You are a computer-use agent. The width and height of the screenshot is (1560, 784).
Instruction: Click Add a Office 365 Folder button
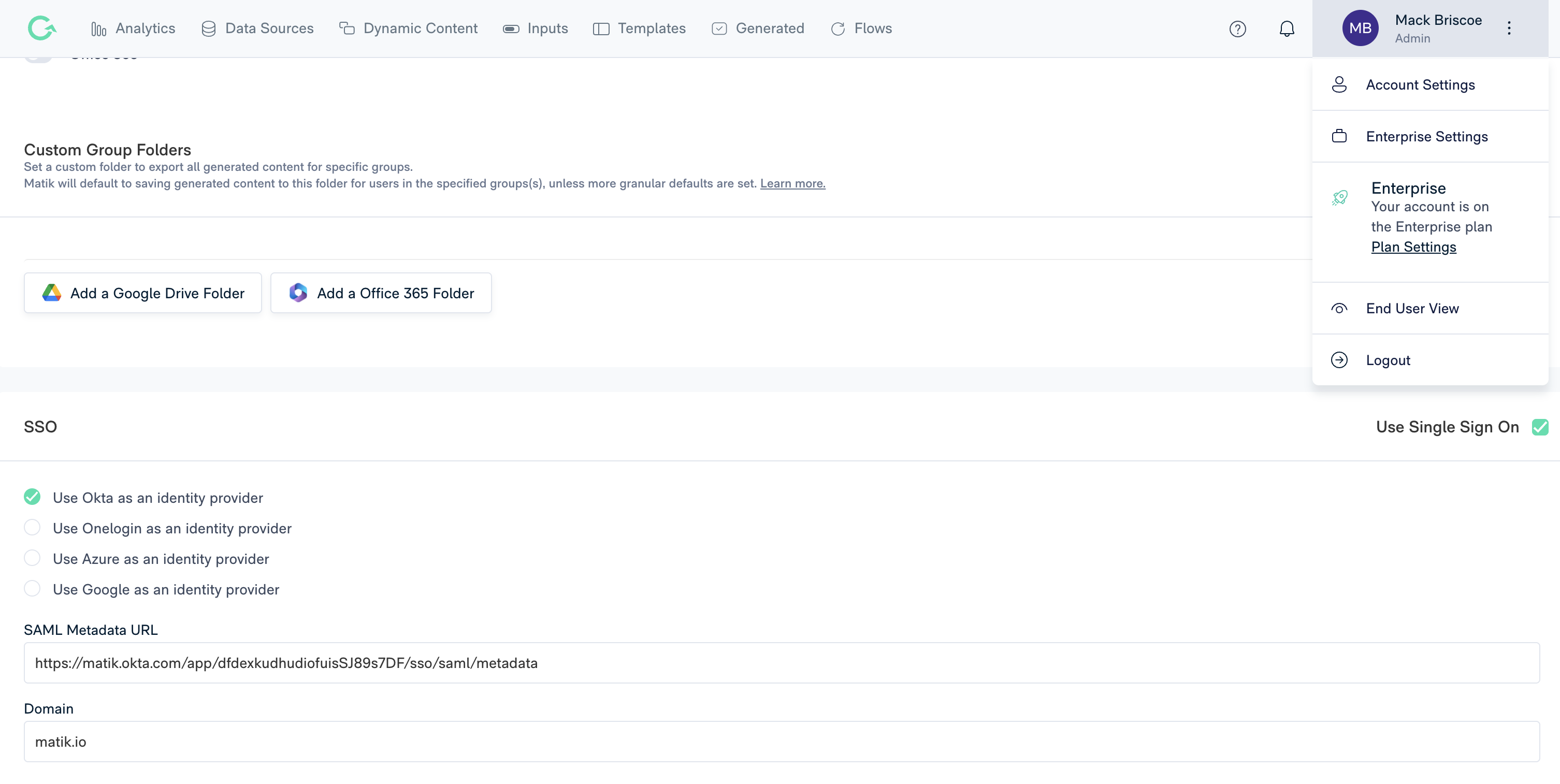click(381, 293)
